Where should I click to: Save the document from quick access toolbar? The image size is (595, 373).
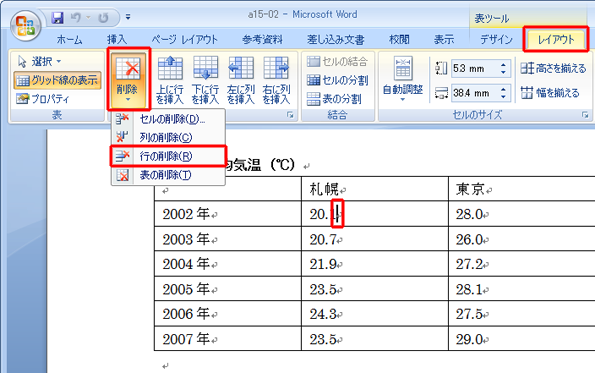(57, 17)
